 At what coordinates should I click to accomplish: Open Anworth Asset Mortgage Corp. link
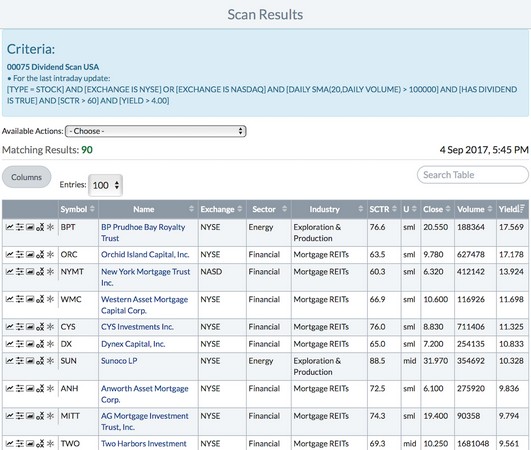tap(145, 394)
